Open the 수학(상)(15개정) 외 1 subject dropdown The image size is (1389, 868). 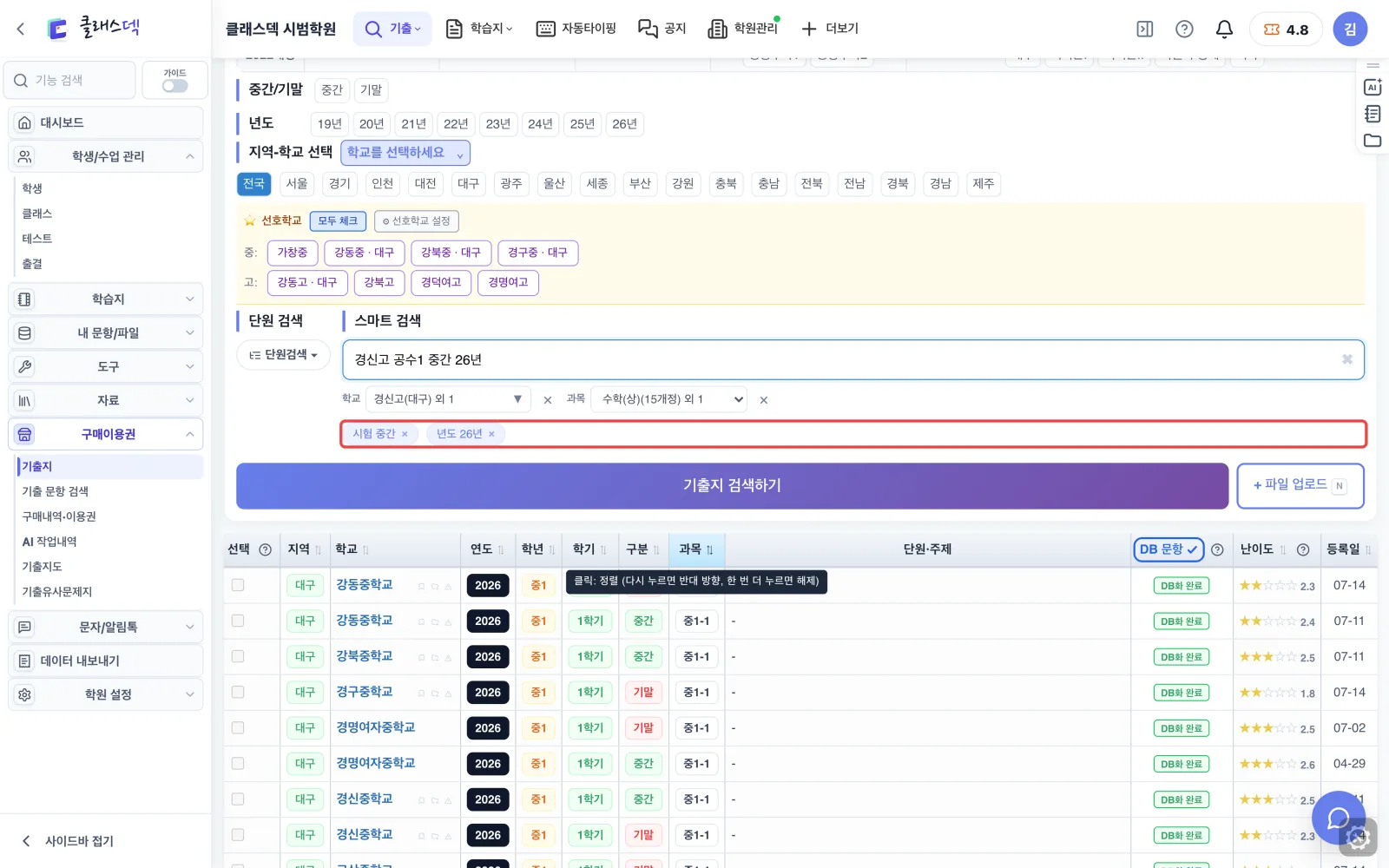(x=669, y=399)
